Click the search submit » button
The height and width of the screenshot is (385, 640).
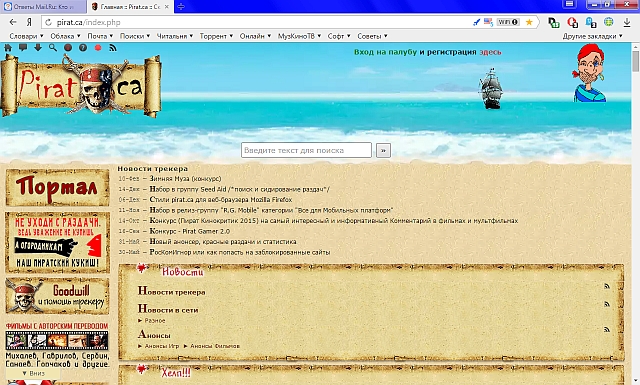[383, 150]
